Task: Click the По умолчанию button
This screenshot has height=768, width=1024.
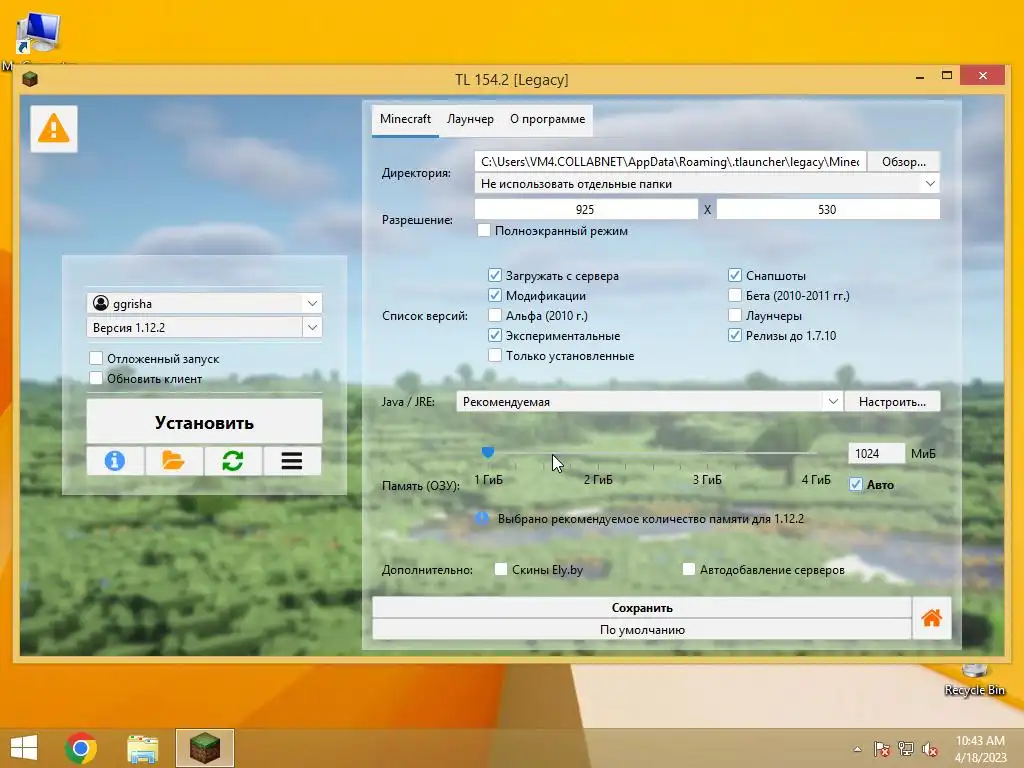Action: (x=642, y=630)
